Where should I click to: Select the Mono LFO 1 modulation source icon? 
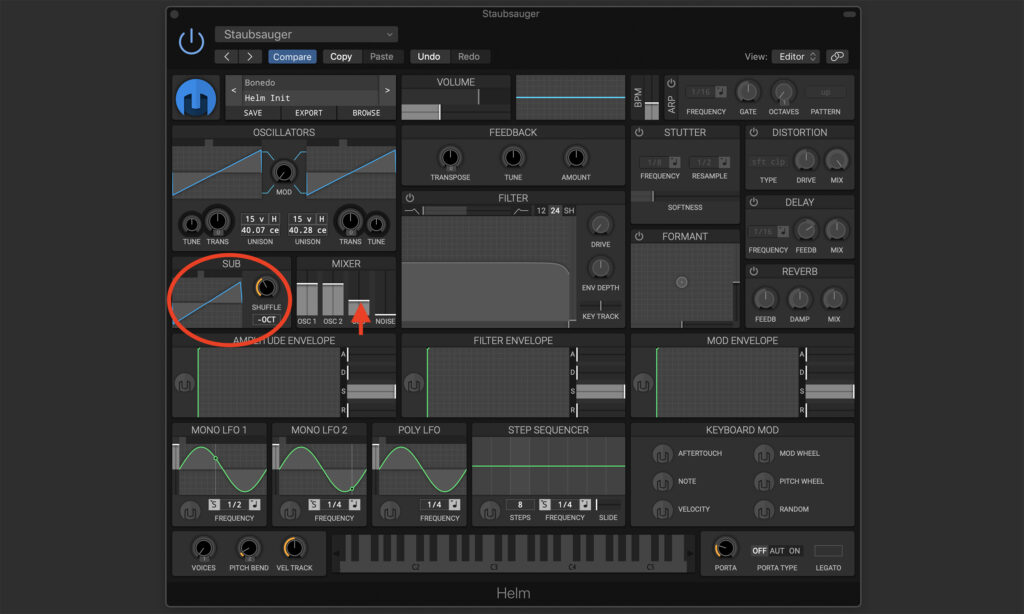tap(189, 511)
